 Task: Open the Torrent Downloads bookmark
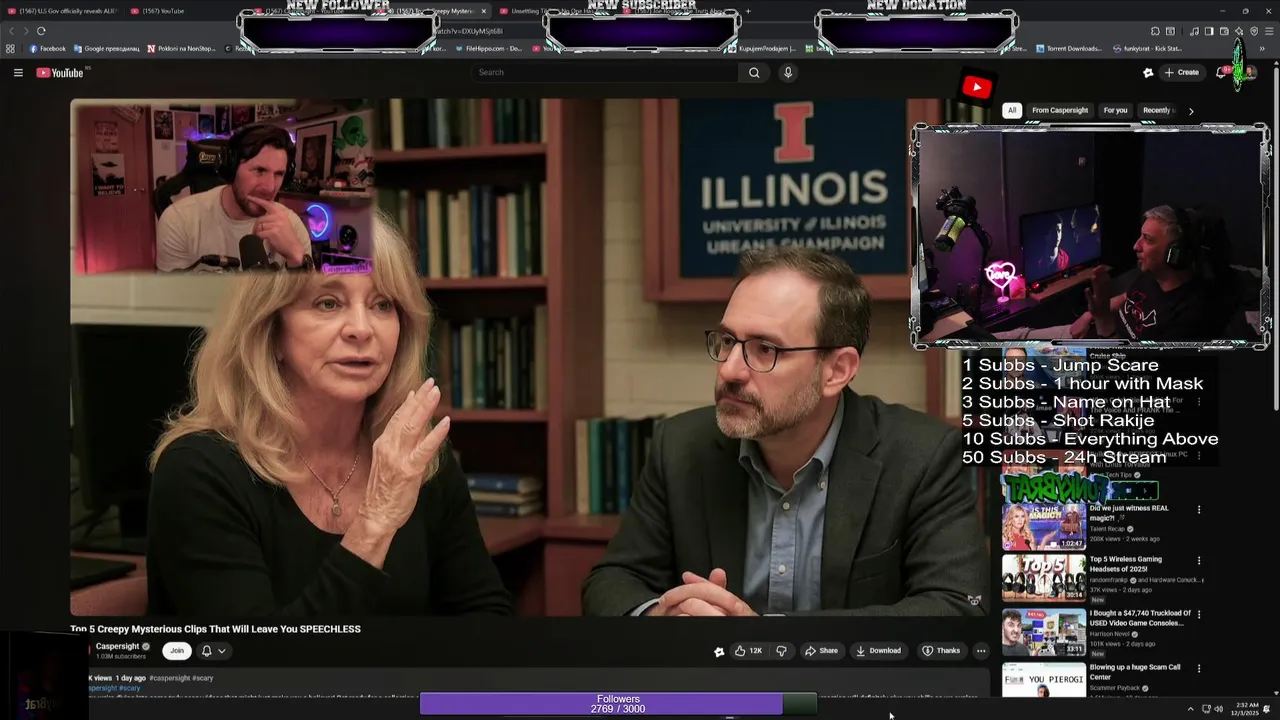[x=1068, y=48]
